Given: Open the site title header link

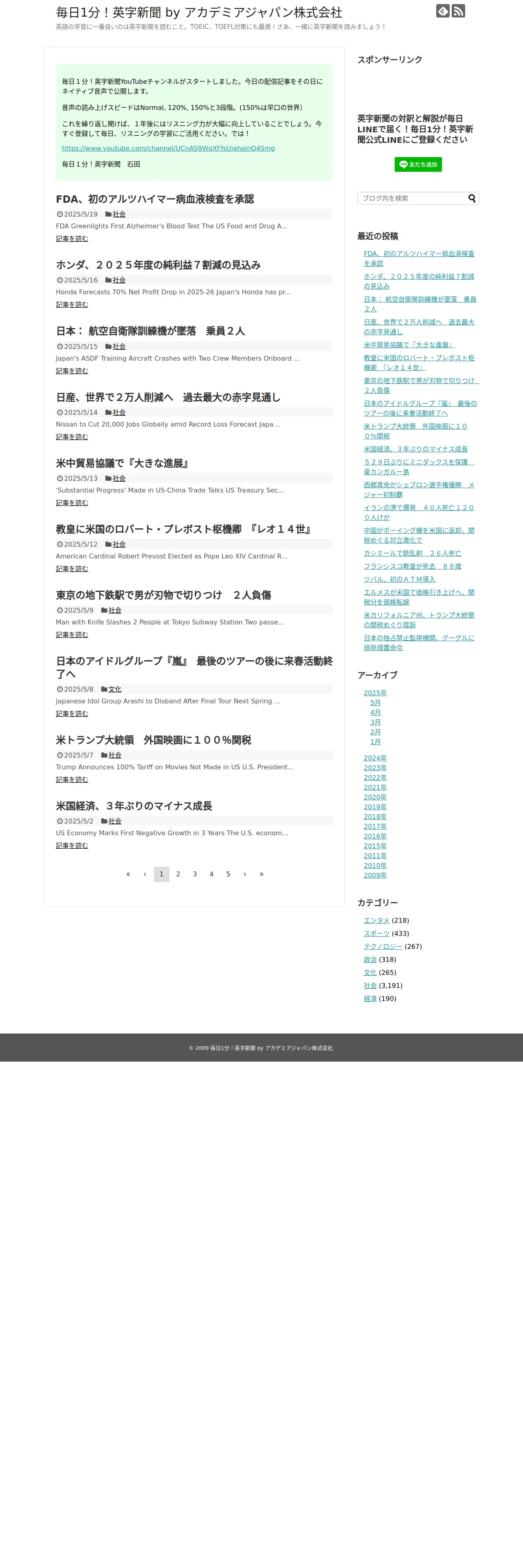Looking at the screenshot, I should point(199,12).
